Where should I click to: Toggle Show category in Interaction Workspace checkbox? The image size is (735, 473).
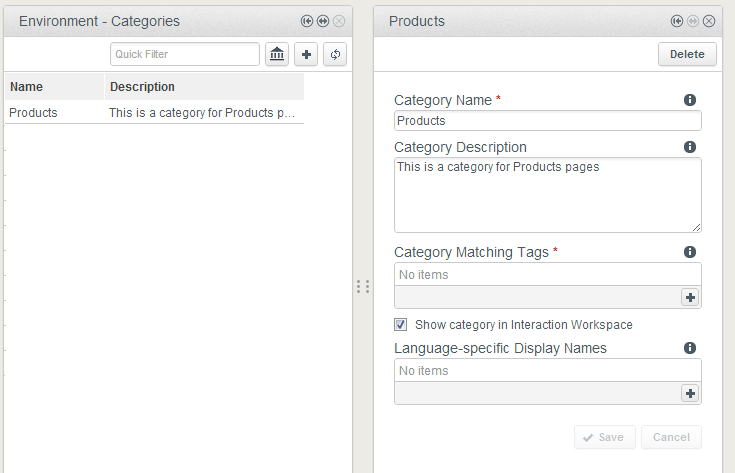click(x=400, y=324)
